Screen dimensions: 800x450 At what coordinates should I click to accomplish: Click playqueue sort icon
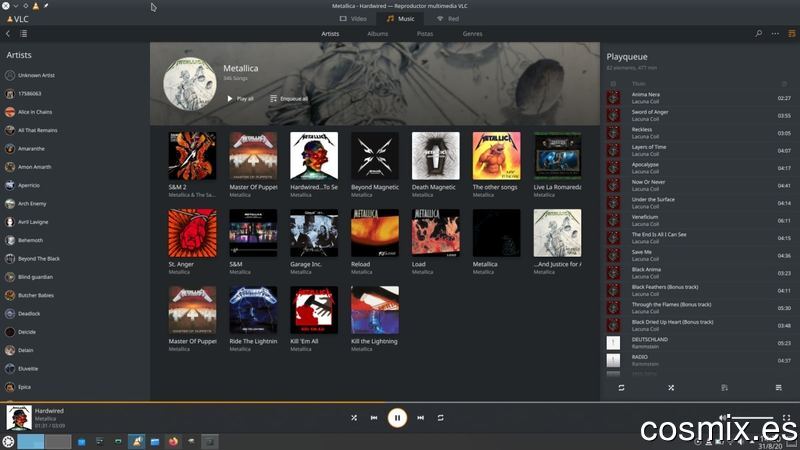[724, 388]
